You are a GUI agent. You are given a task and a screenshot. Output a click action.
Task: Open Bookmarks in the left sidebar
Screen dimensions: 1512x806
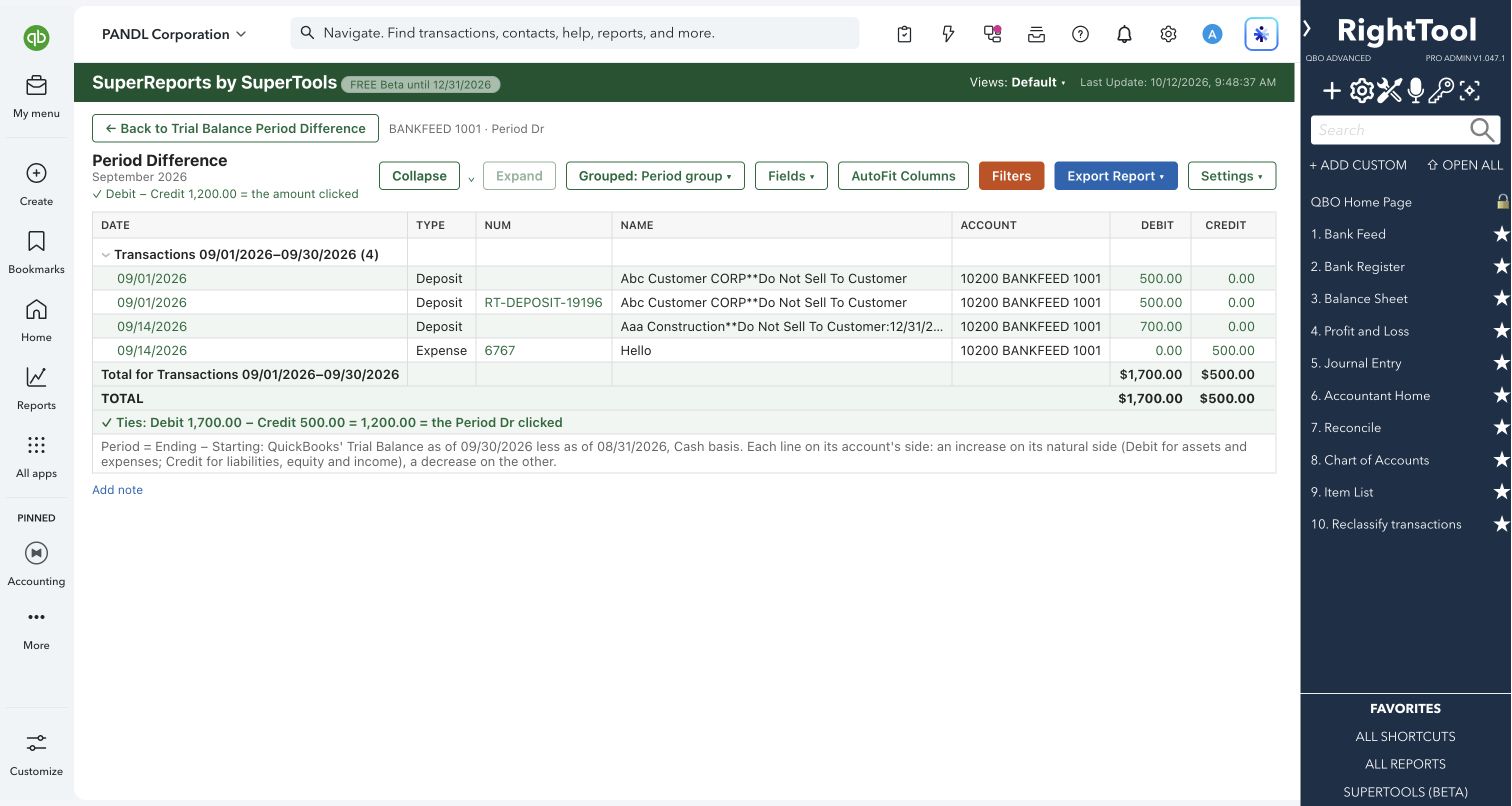36,241
